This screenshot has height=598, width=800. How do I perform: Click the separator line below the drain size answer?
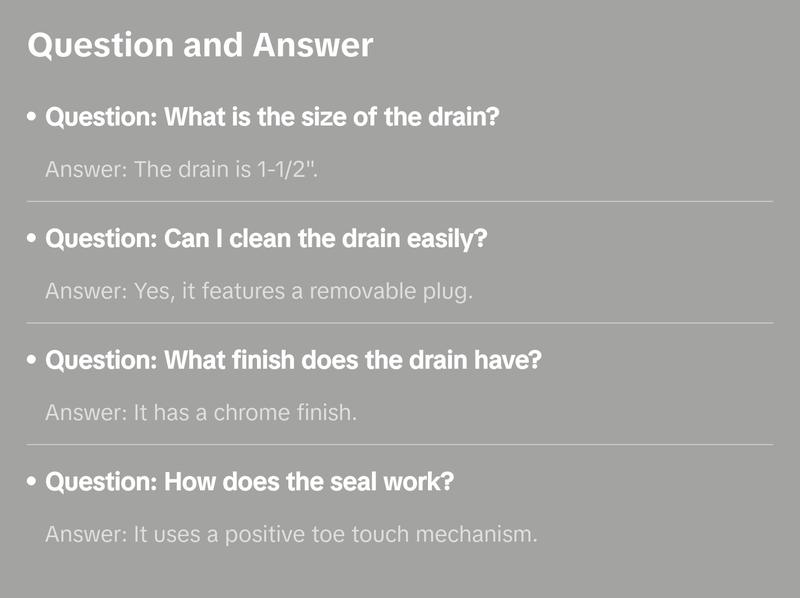pos(400,201)
